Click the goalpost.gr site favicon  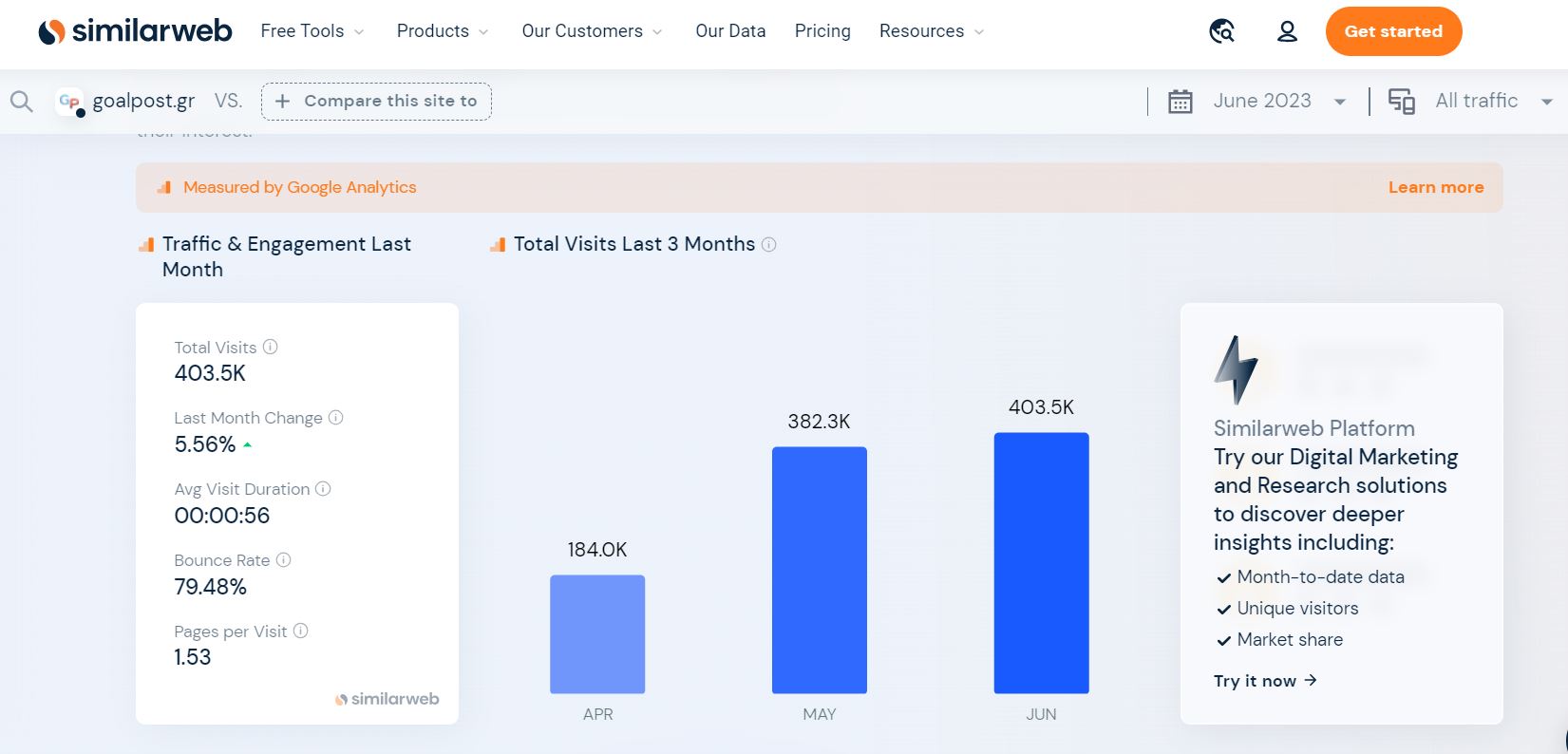pos(69,101)
